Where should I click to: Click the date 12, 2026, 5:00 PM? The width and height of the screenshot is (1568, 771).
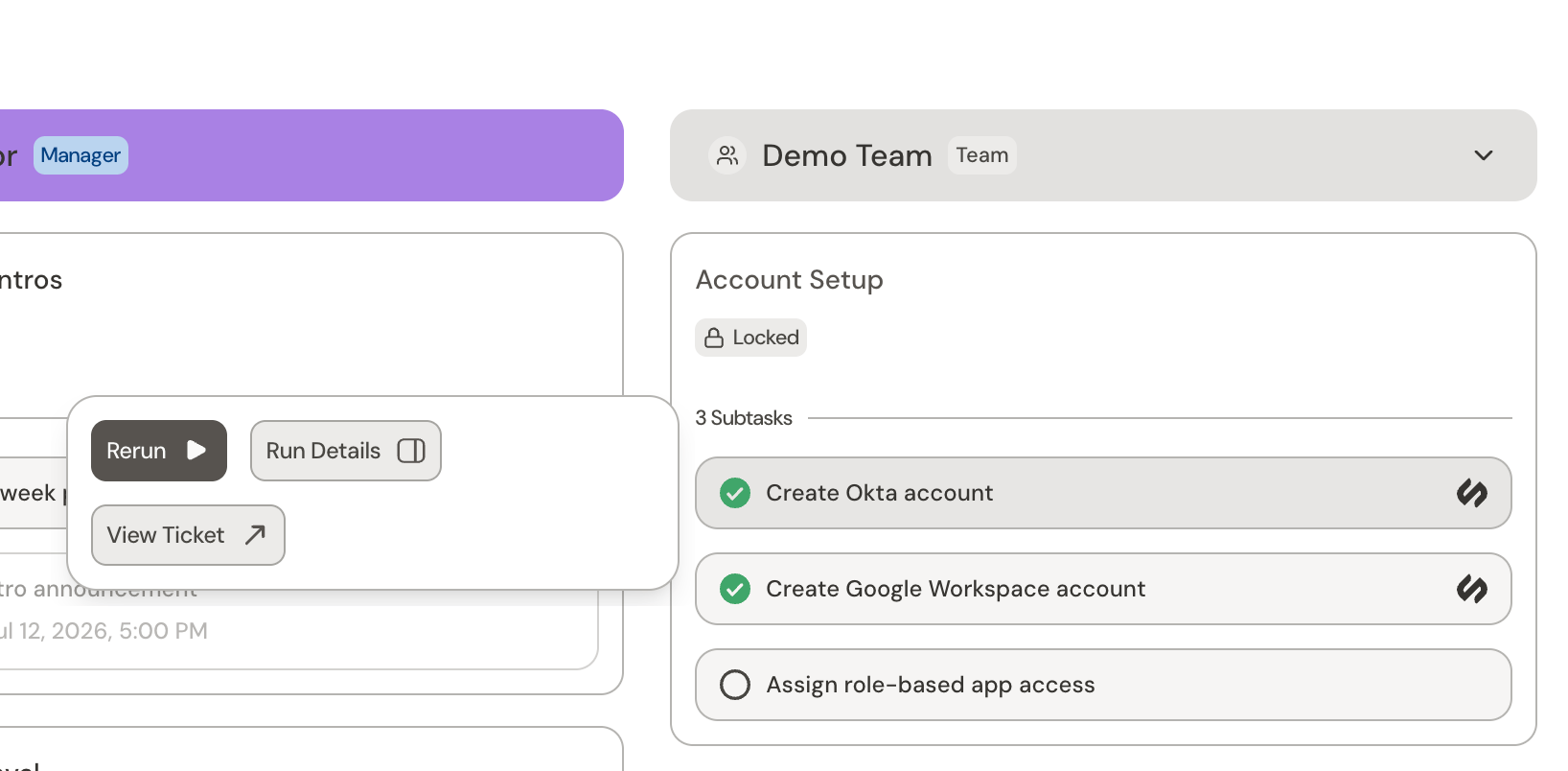113,631
